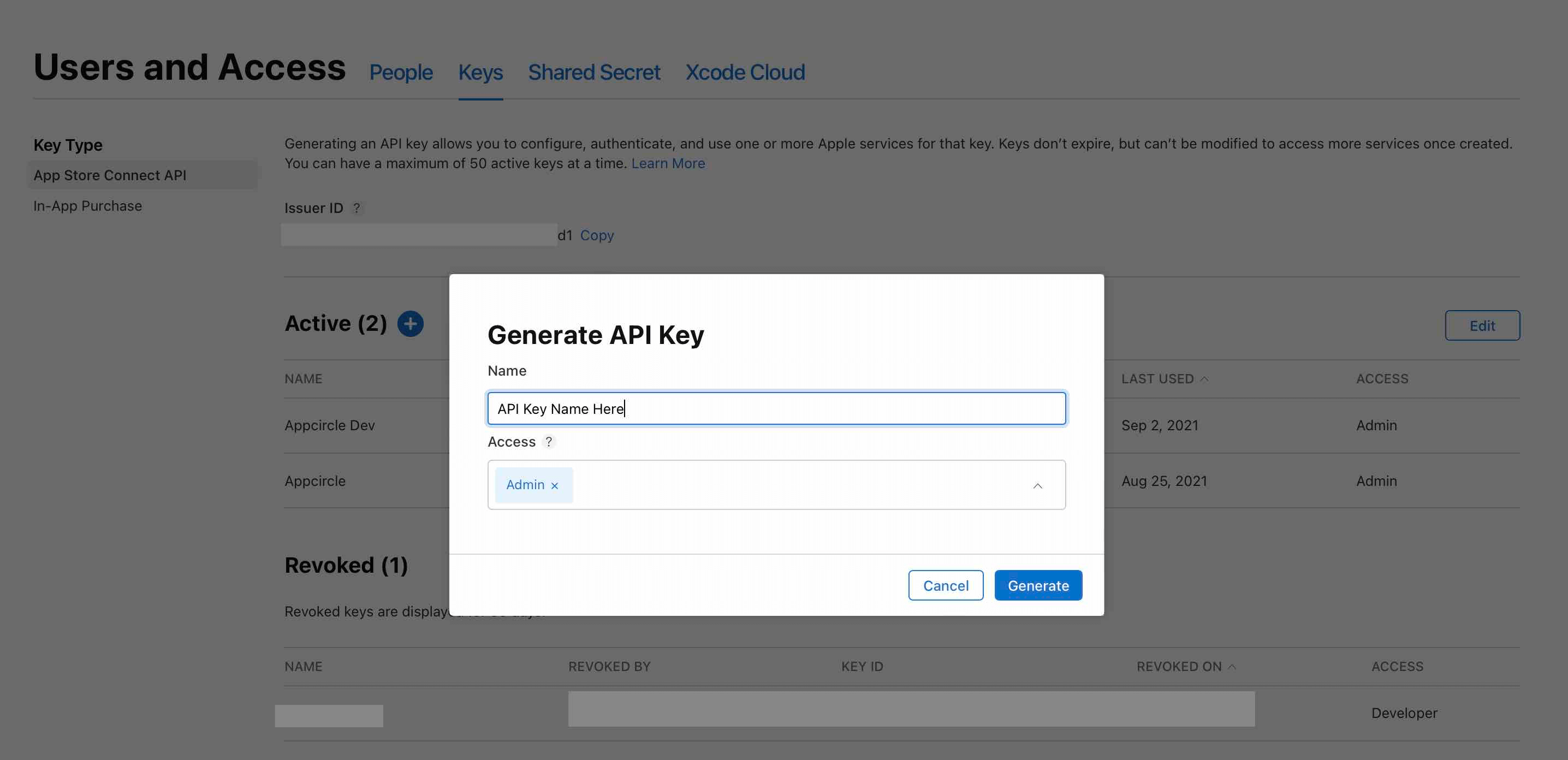
Task: Remove the Admin tag via its x icon
Action: click(x=555, y=485)
